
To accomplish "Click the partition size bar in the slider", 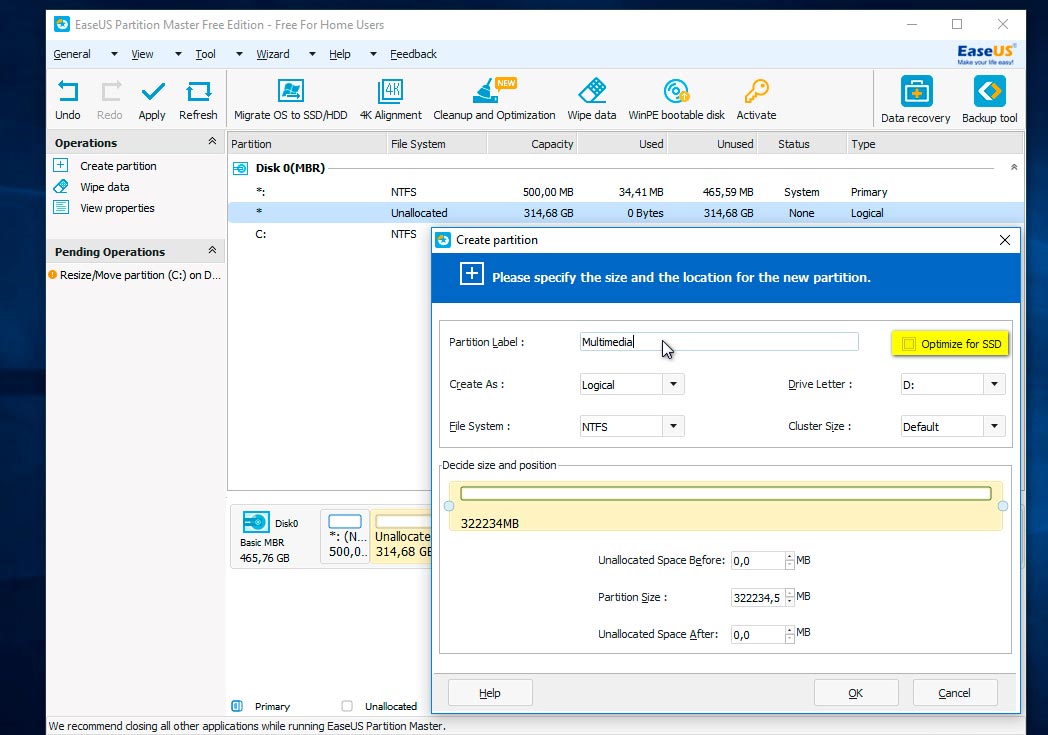I will [x=726, y=494].
